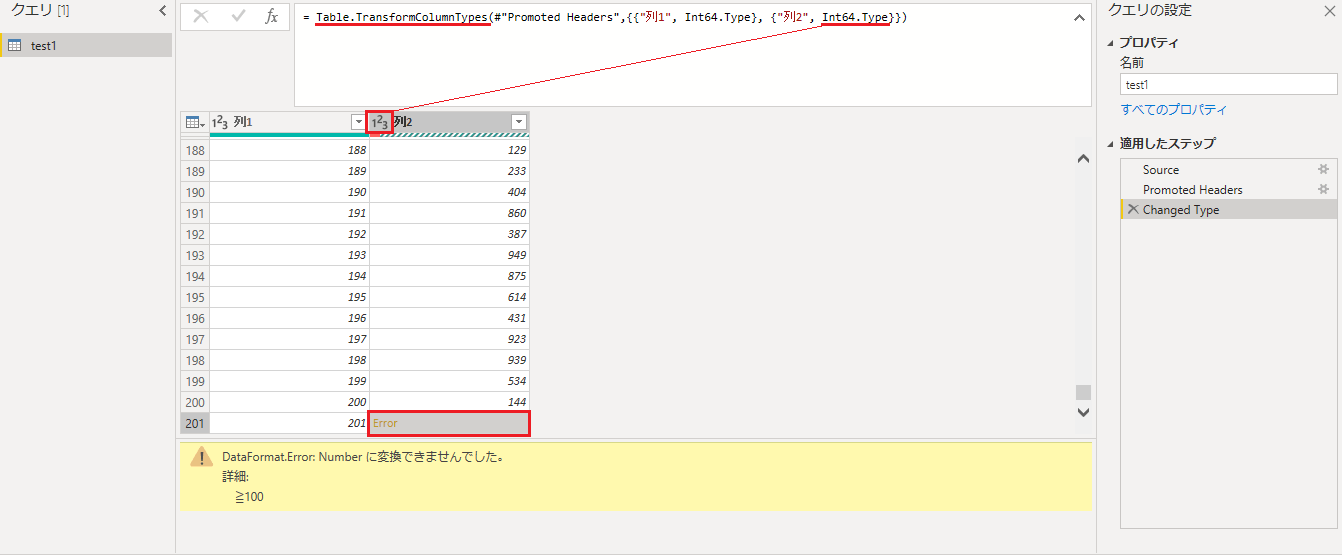Image resolution: width=1342 pixels, height=555 pixels.
Task: Select the 列1 column header
Action: click(x=289, y=122)
